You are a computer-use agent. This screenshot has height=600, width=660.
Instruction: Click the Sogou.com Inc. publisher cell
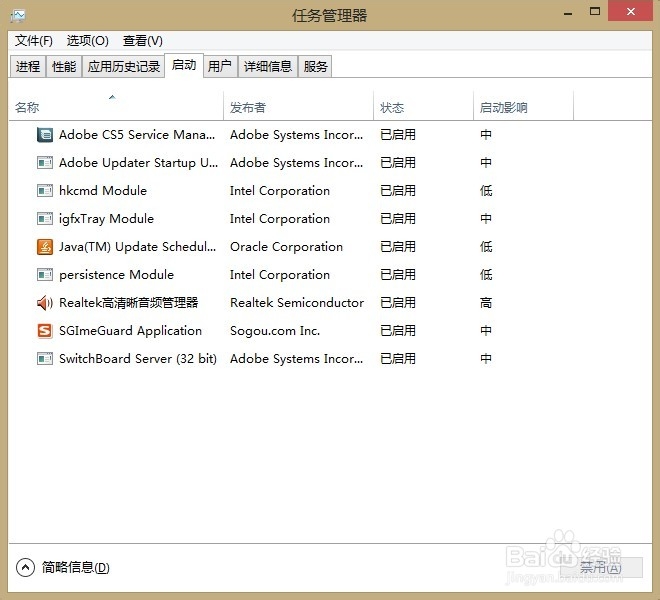click(275, 331)
